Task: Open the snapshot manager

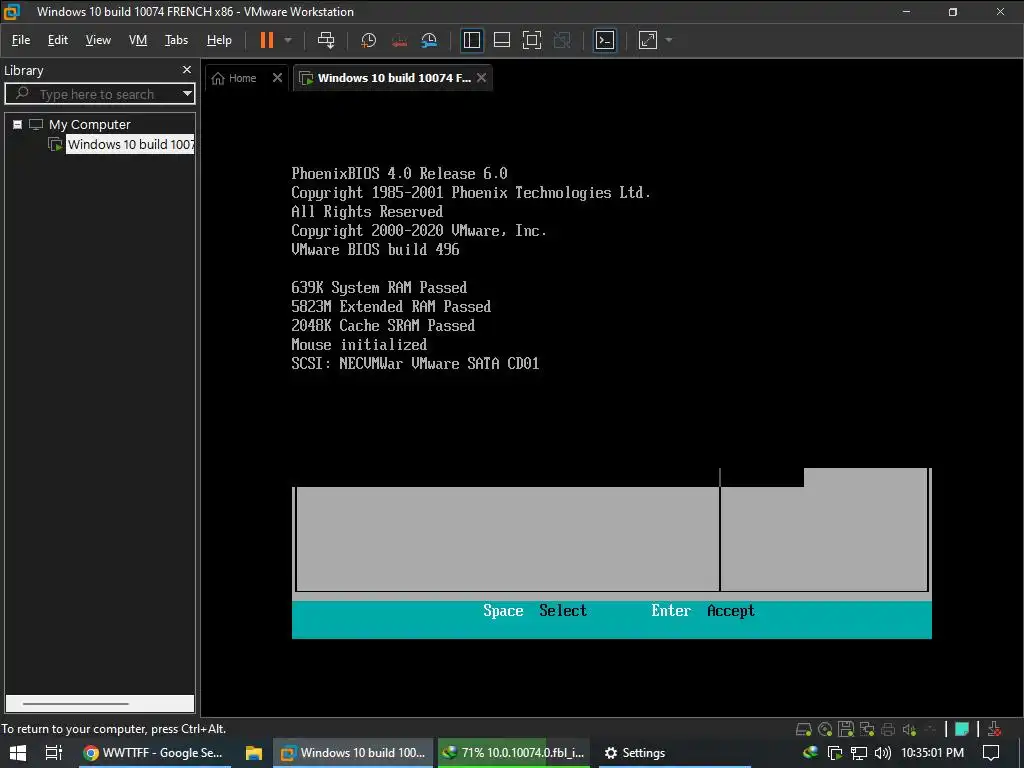Action: [x=429, y=40]
